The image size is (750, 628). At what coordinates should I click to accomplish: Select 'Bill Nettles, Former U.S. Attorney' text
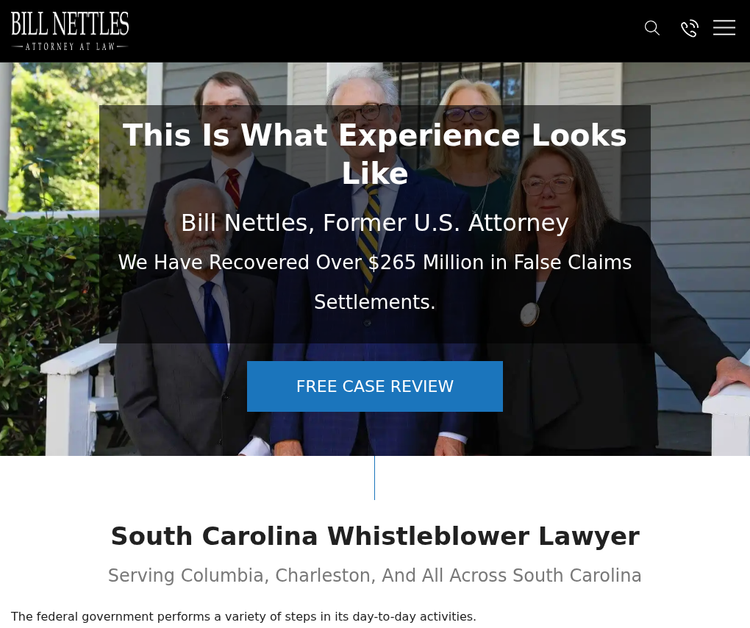point(375,223)
